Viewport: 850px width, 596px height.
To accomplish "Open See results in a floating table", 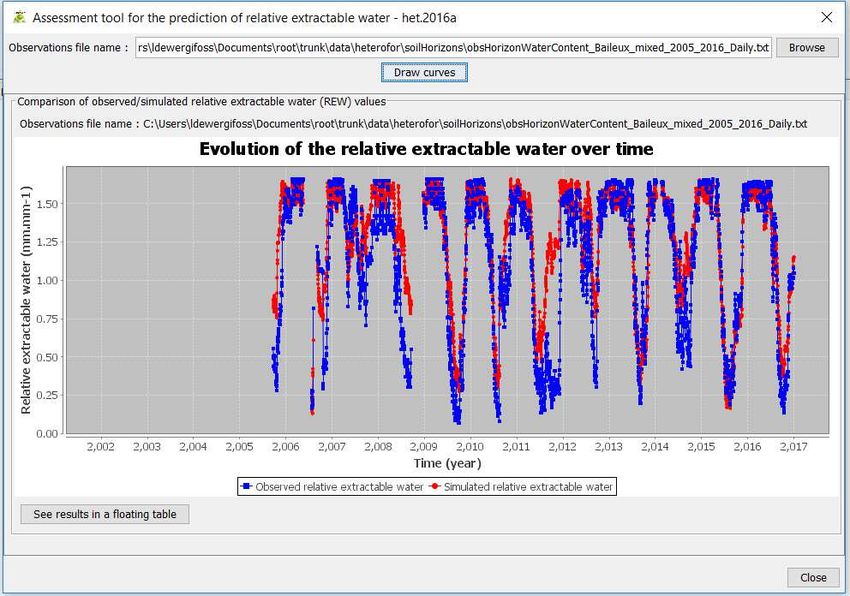I will tap(105, 514).
